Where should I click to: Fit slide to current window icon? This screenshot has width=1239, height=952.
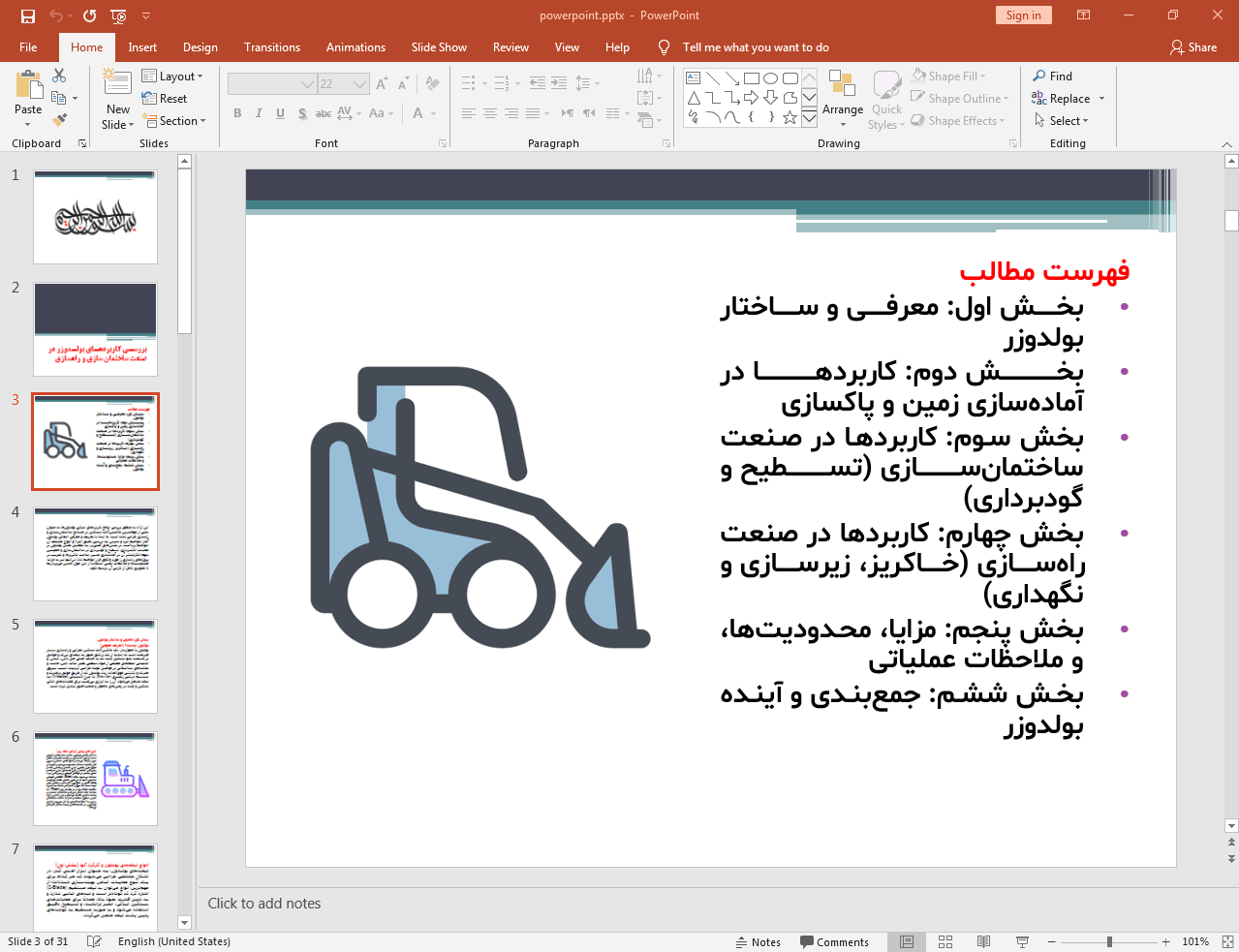[1227, 941]
